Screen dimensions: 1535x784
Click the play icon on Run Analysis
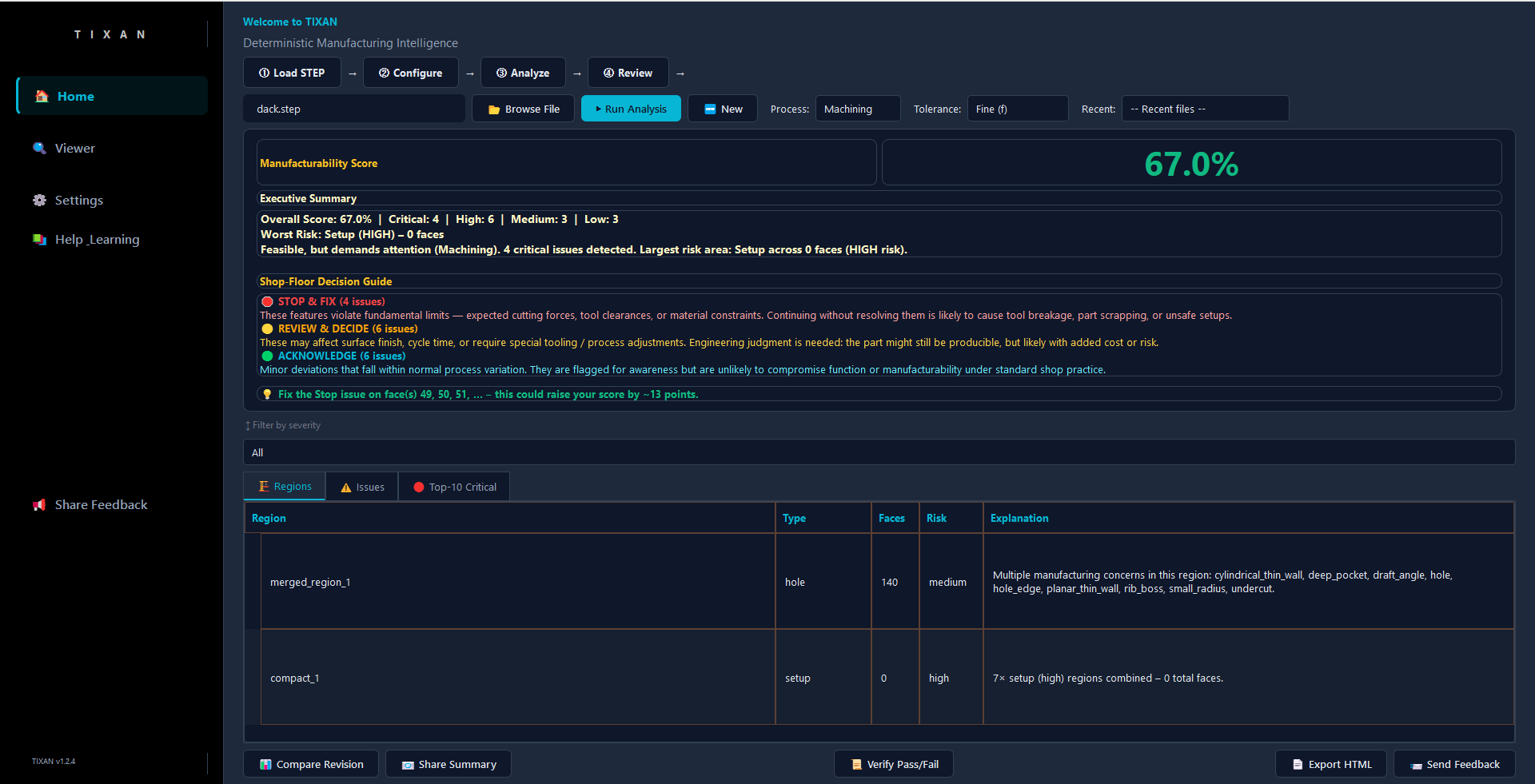(x=598, y=109)
